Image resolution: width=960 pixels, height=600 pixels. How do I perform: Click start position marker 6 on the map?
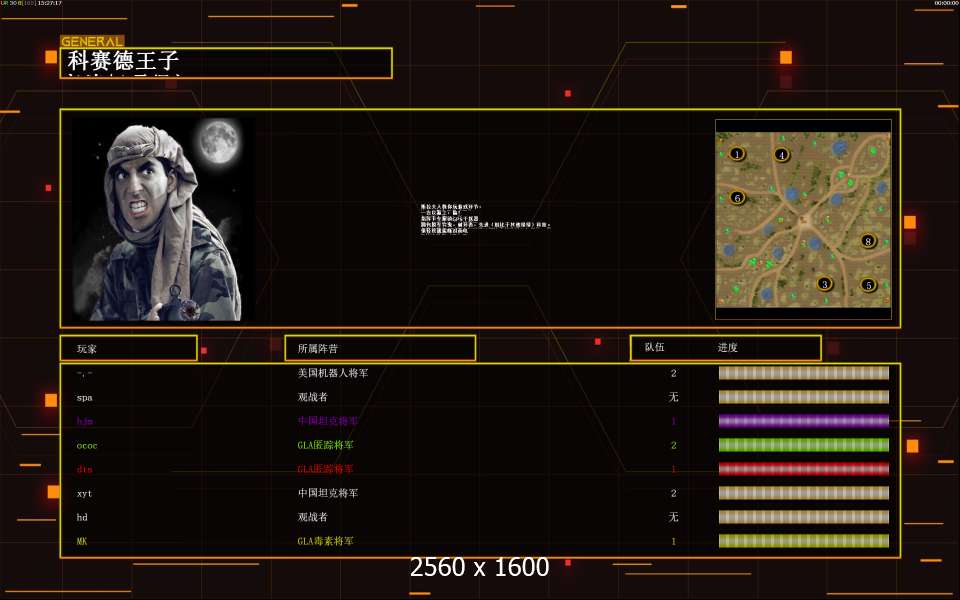click(737, 198)
